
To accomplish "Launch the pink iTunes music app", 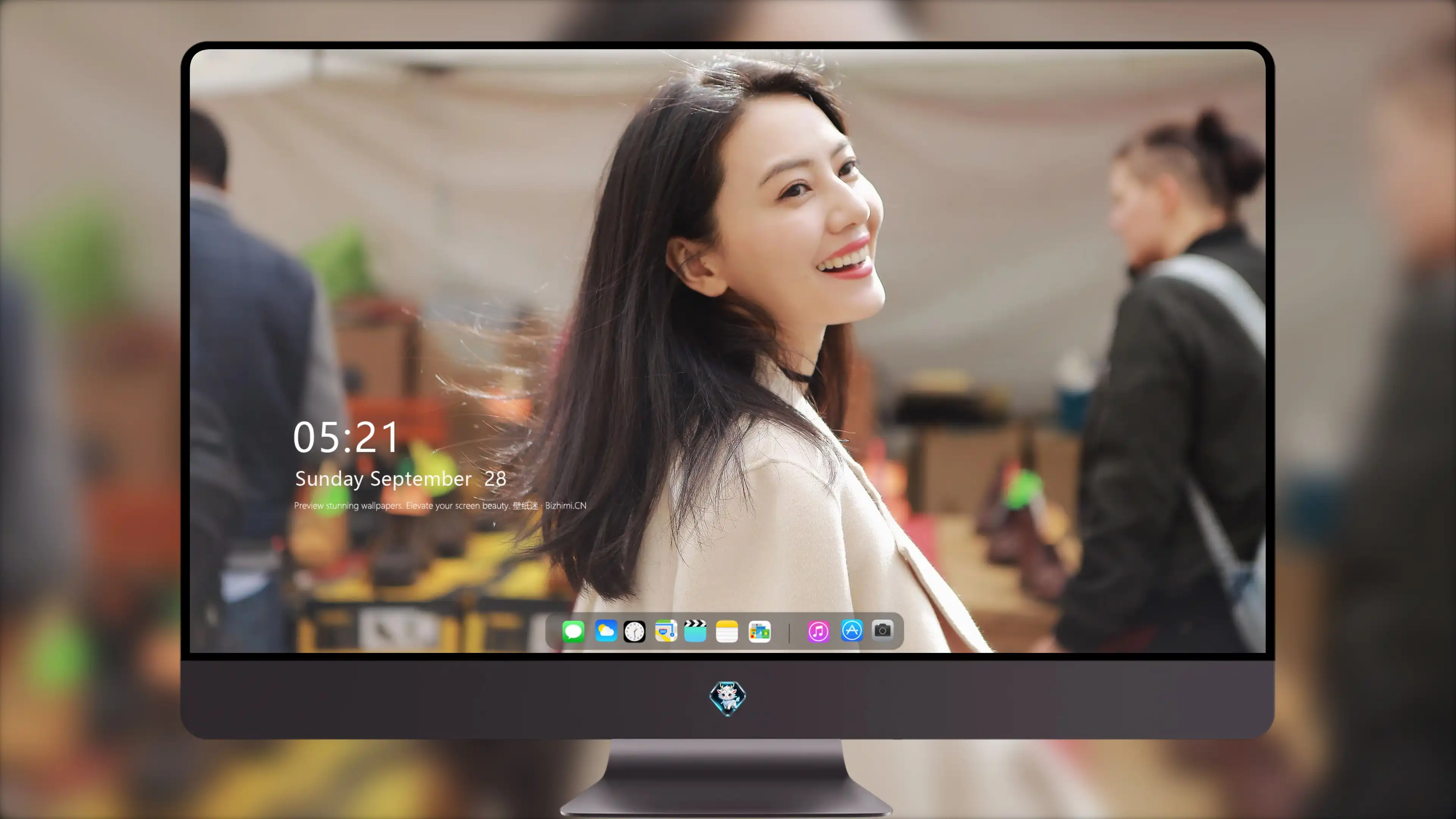I will 819,631.
